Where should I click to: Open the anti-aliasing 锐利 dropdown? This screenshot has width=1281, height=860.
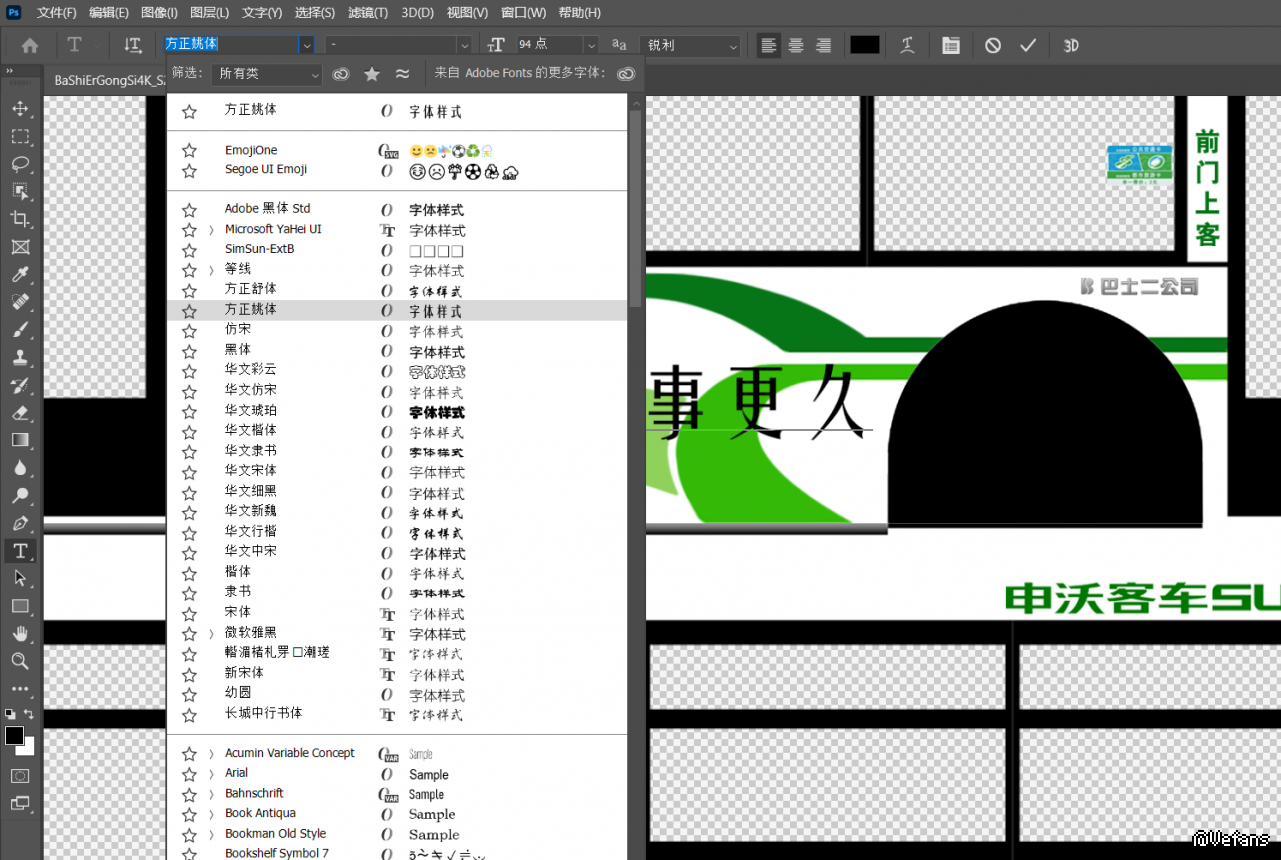pyautogui.click(x=691, y=45)
